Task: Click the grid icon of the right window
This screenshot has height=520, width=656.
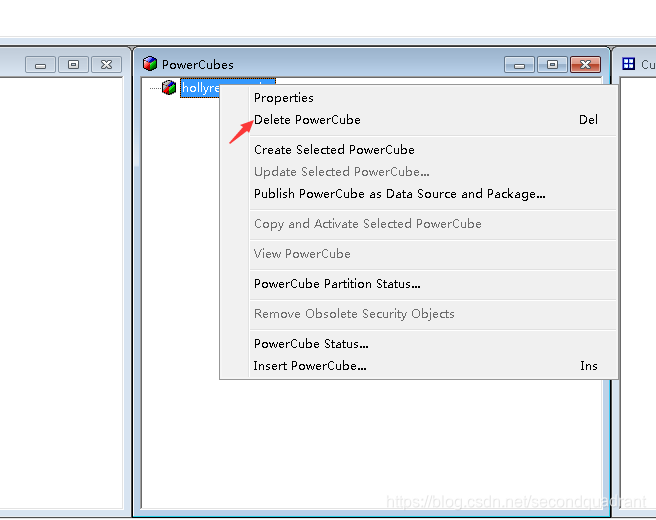Action: pyautogui.click(x=628, y=64)
